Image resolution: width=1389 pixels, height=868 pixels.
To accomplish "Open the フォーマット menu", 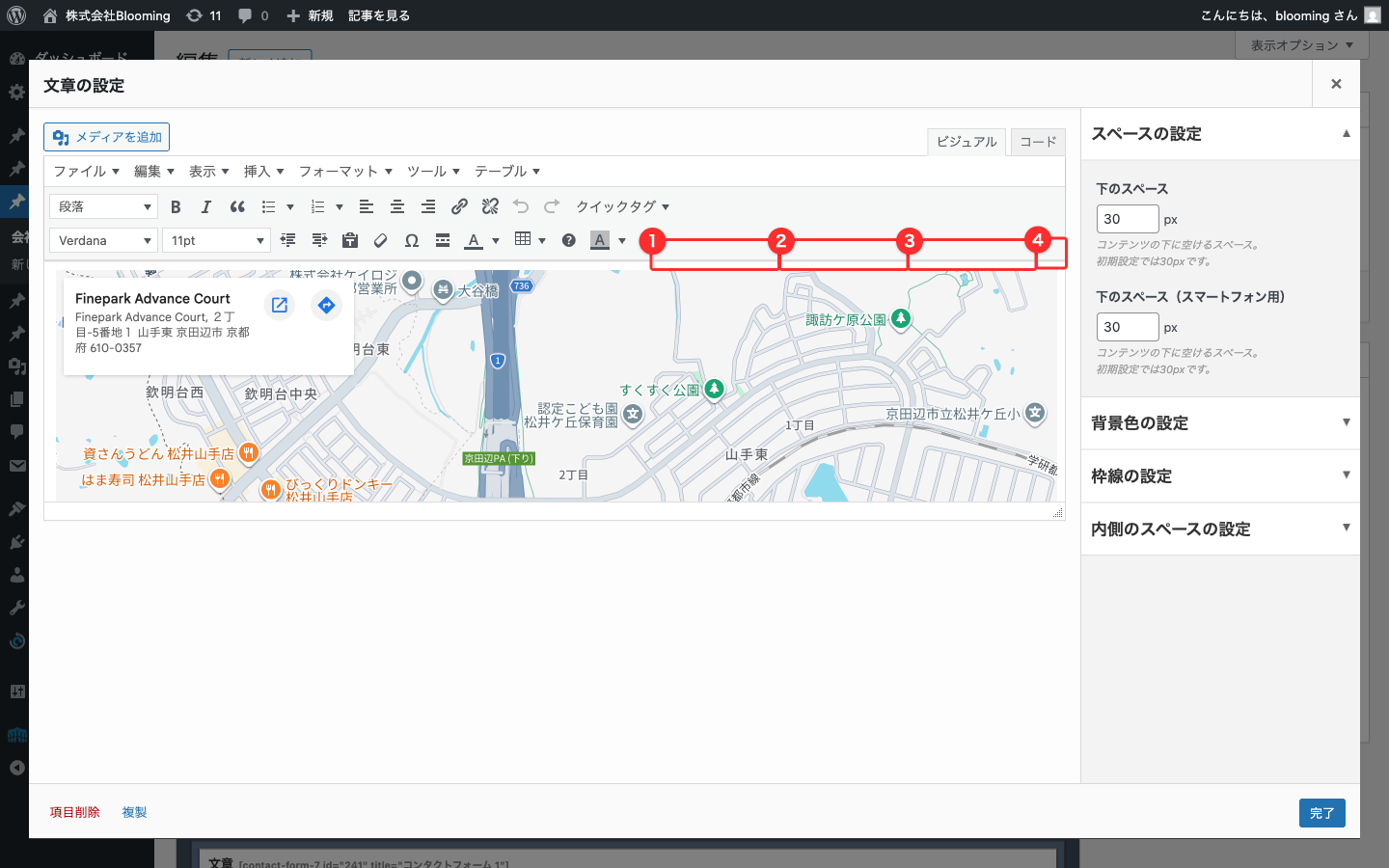I will pyautogui.click(x=345, y=171).
